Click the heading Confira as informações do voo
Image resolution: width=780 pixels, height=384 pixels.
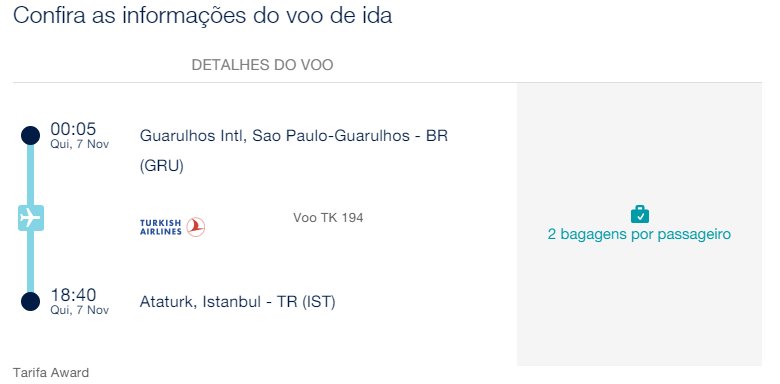(202, 15)
